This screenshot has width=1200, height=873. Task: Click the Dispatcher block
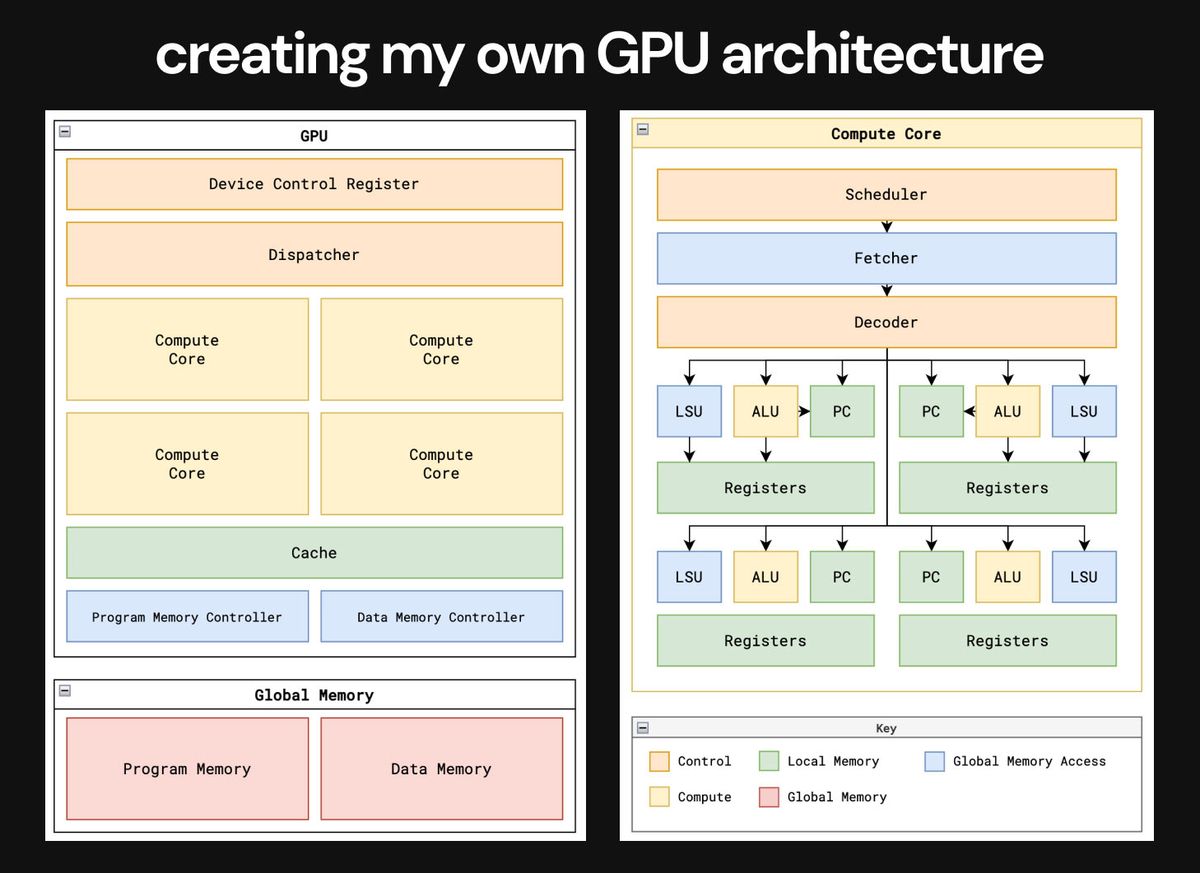(314, 254)
